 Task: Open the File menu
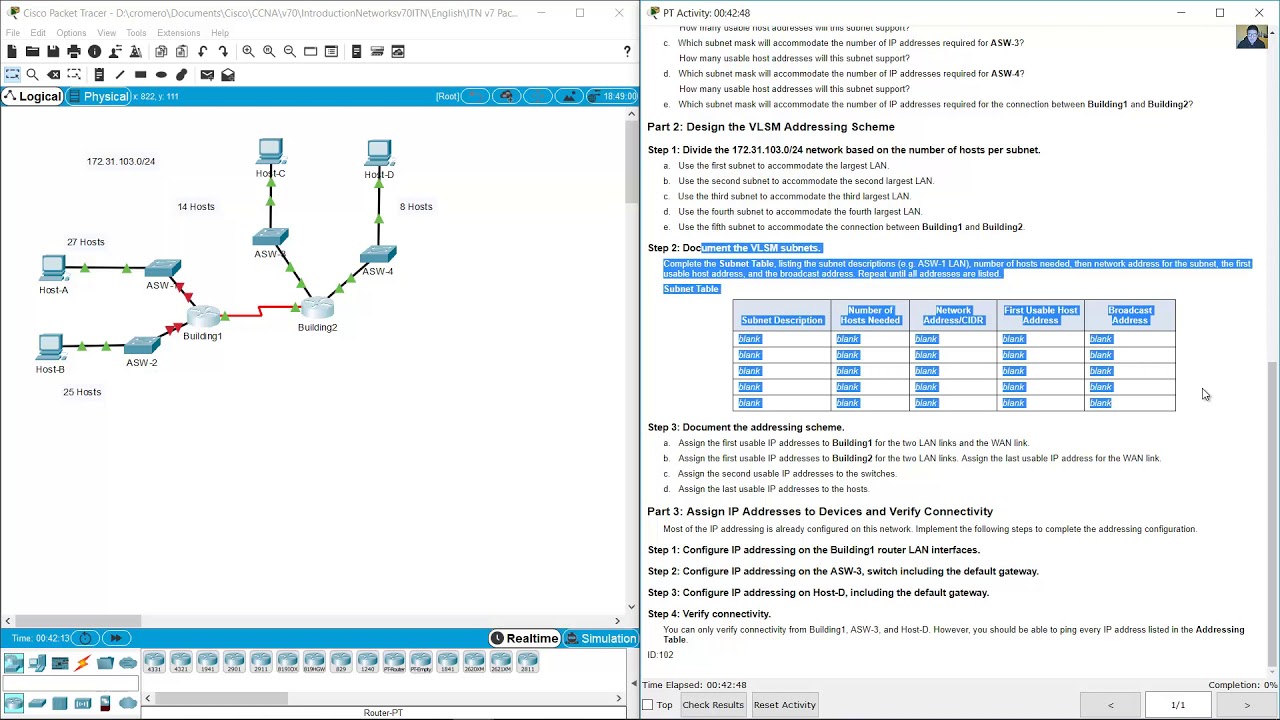coord(13,33)
